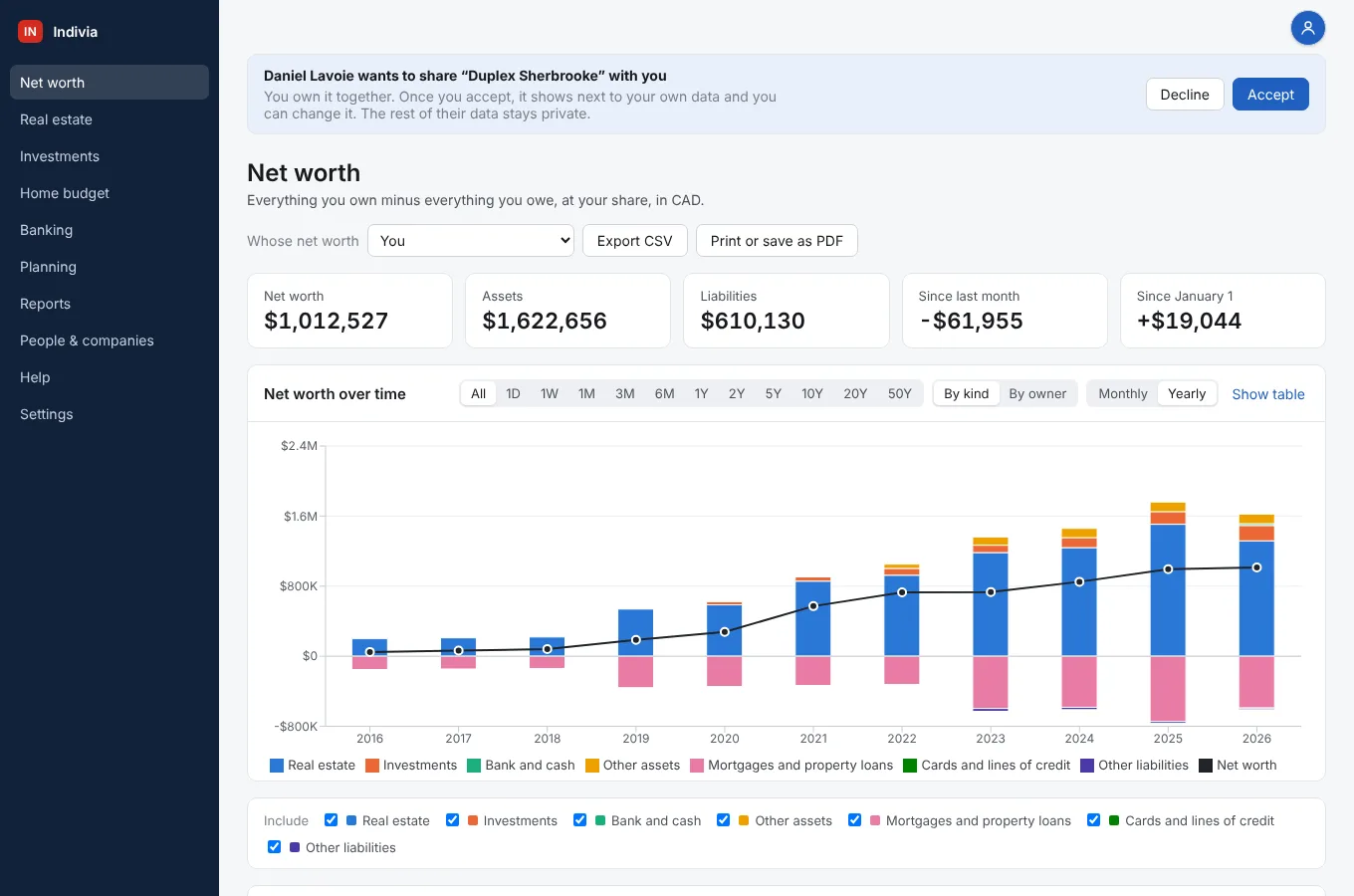This screenshot has width=1354, height=896.
Task: Click the Show table link
Action: pos(1268,394)
